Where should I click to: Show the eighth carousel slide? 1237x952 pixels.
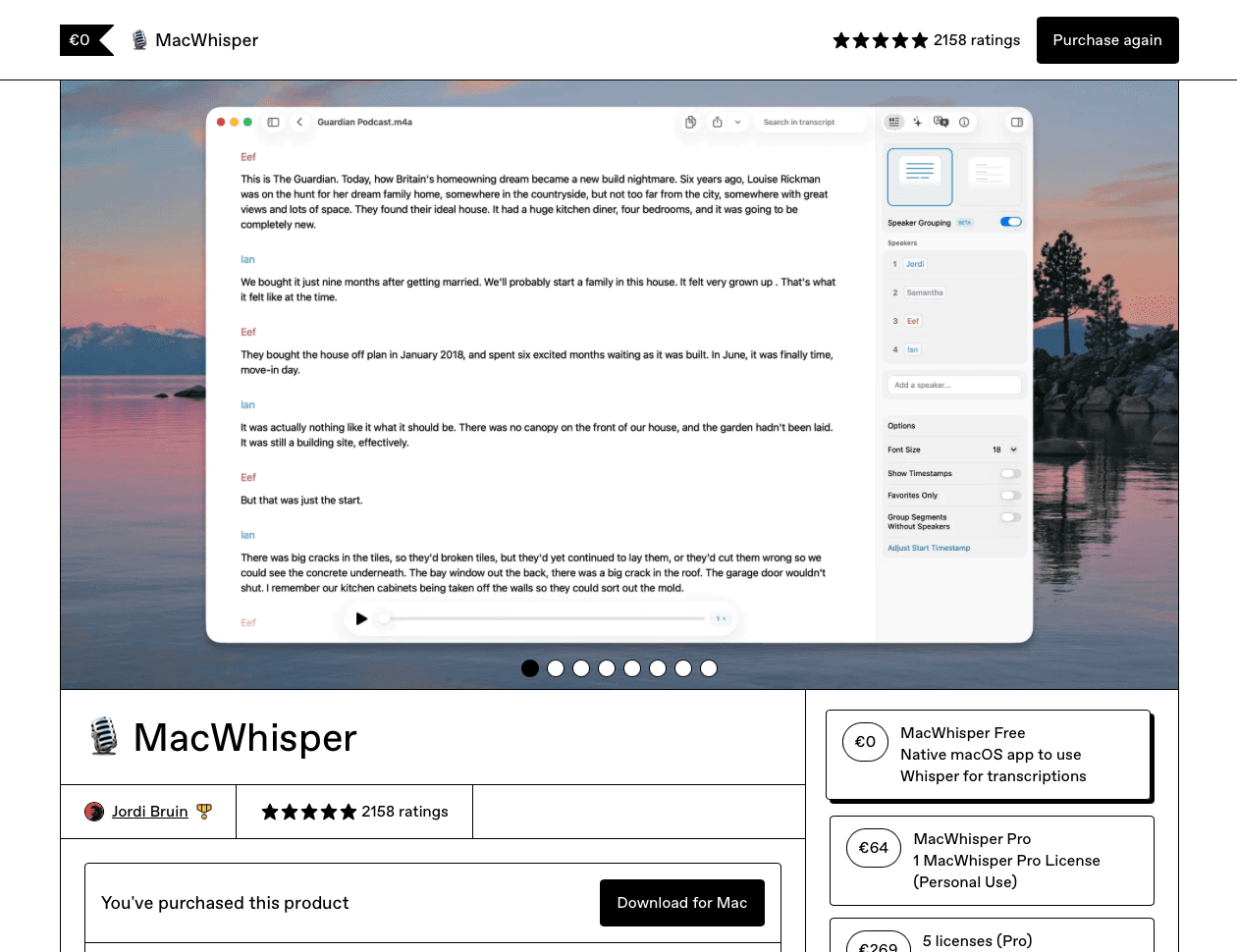click(709, 668)
